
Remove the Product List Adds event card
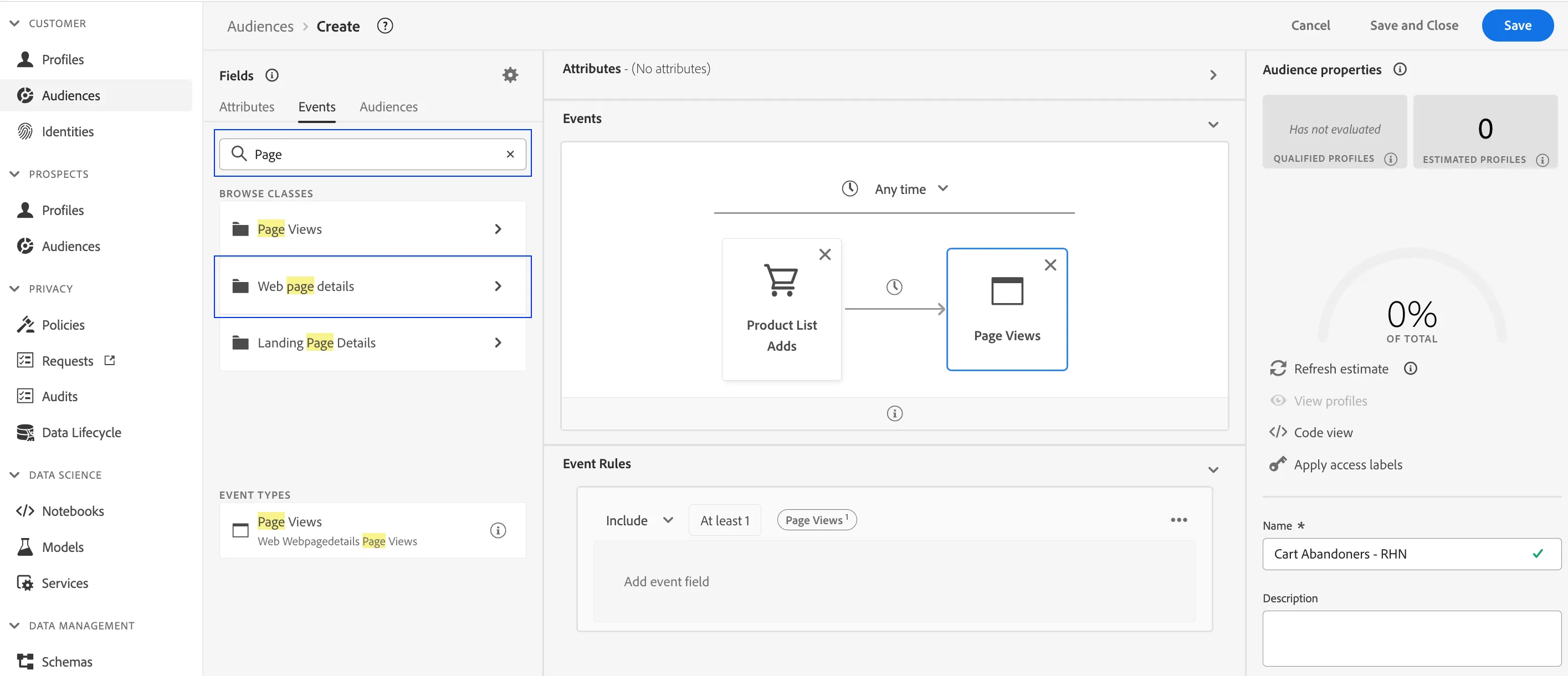point(825,254)
